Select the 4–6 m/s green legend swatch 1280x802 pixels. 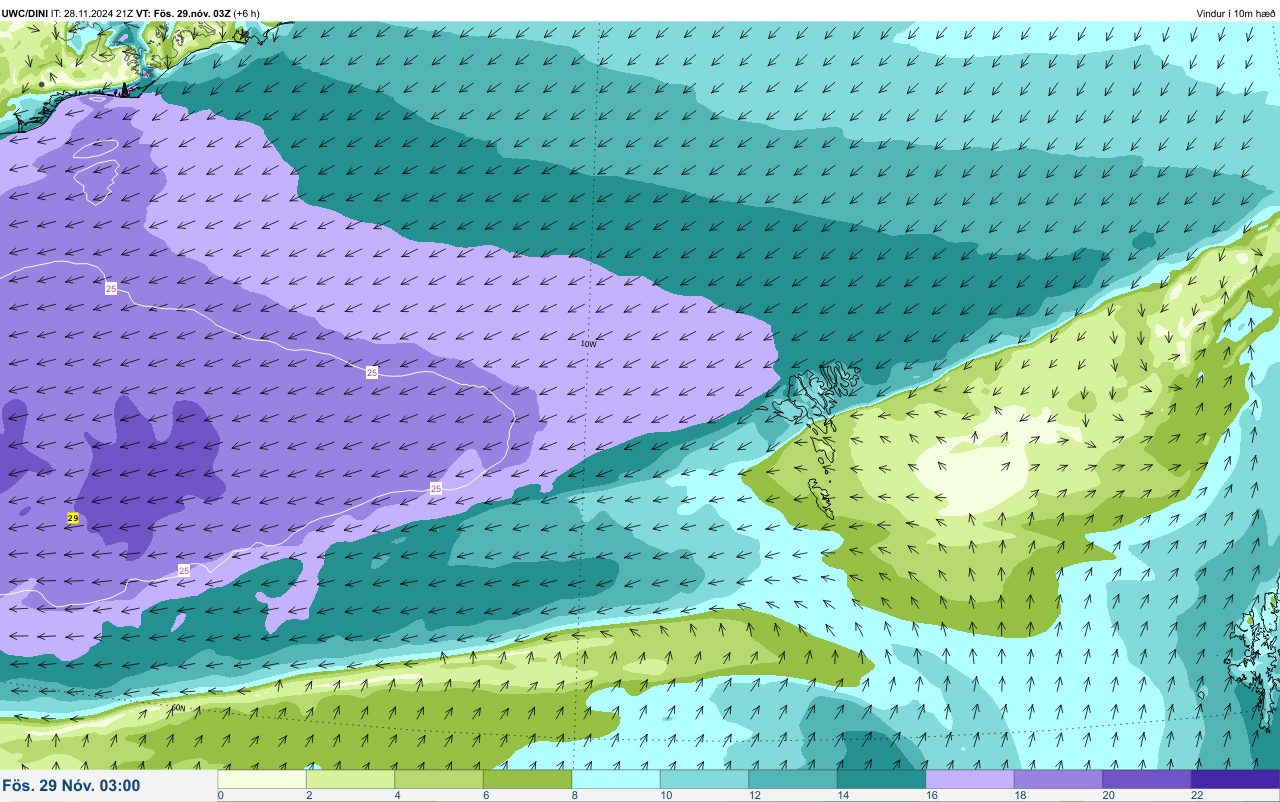(439, 779)
